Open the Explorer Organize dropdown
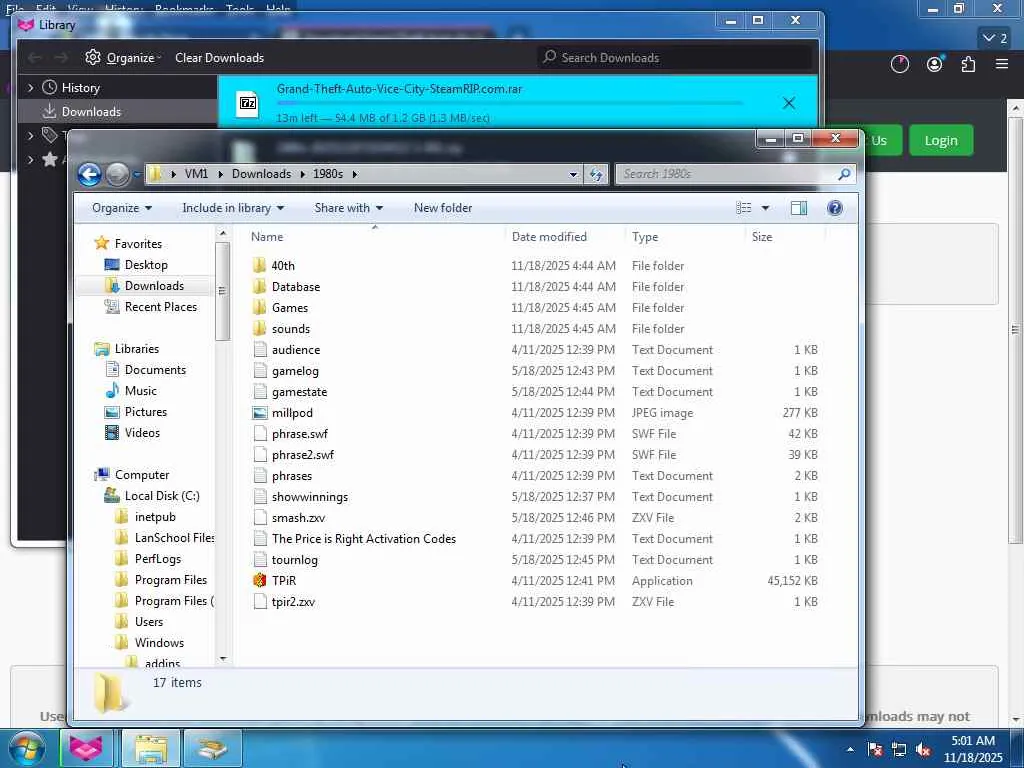The image size is (1024, 768). point(122,208)
